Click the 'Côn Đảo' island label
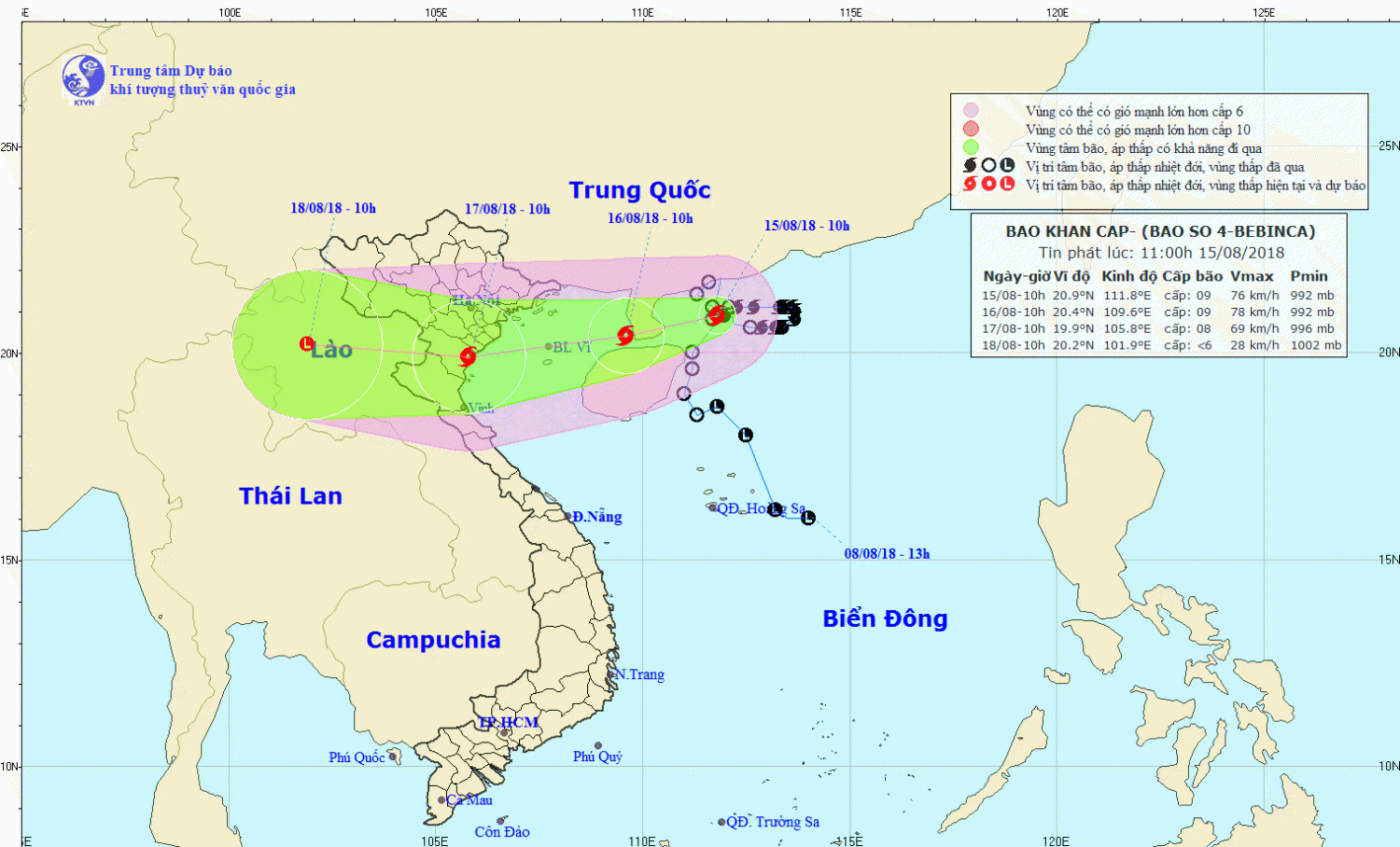 (502, 832)
